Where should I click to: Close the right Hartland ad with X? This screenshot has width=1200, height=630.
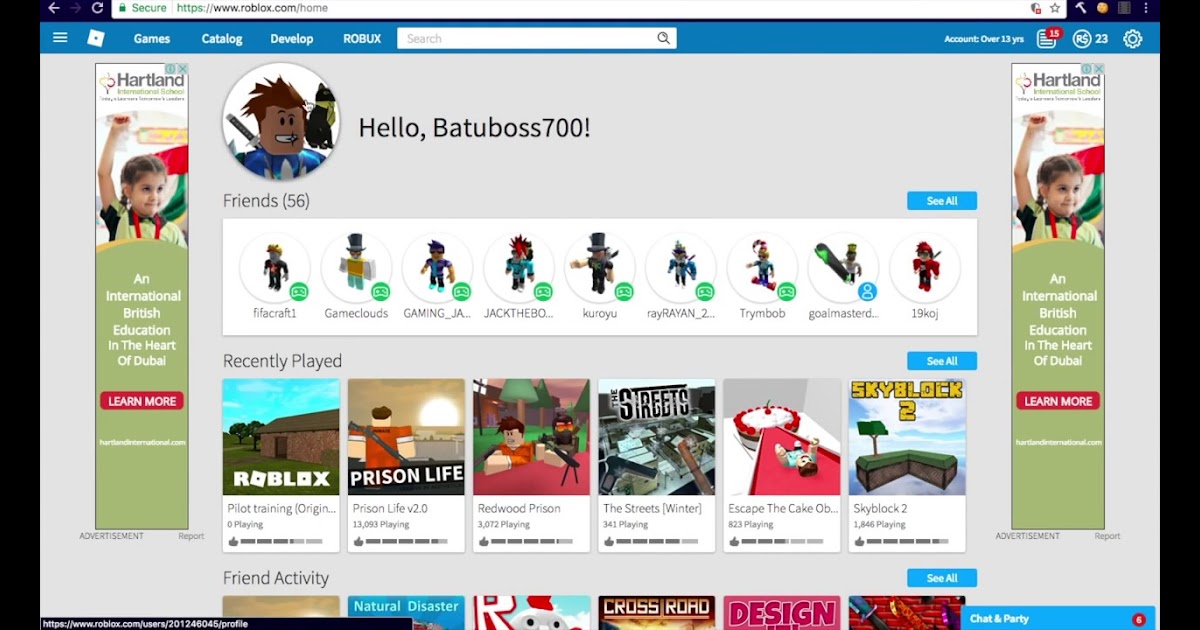tap(1099, 69)
